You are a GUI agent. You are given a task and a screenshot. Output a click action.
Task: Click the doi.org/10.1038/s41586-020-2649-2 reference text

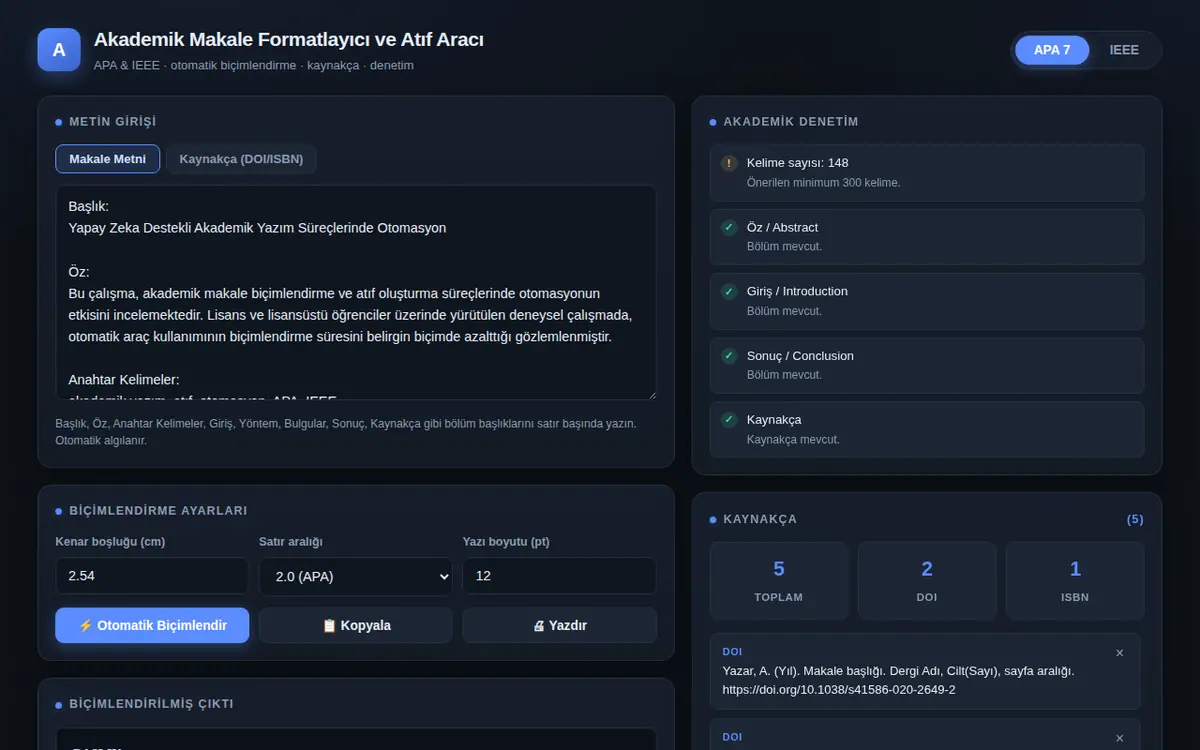click(x=839, y=690)
